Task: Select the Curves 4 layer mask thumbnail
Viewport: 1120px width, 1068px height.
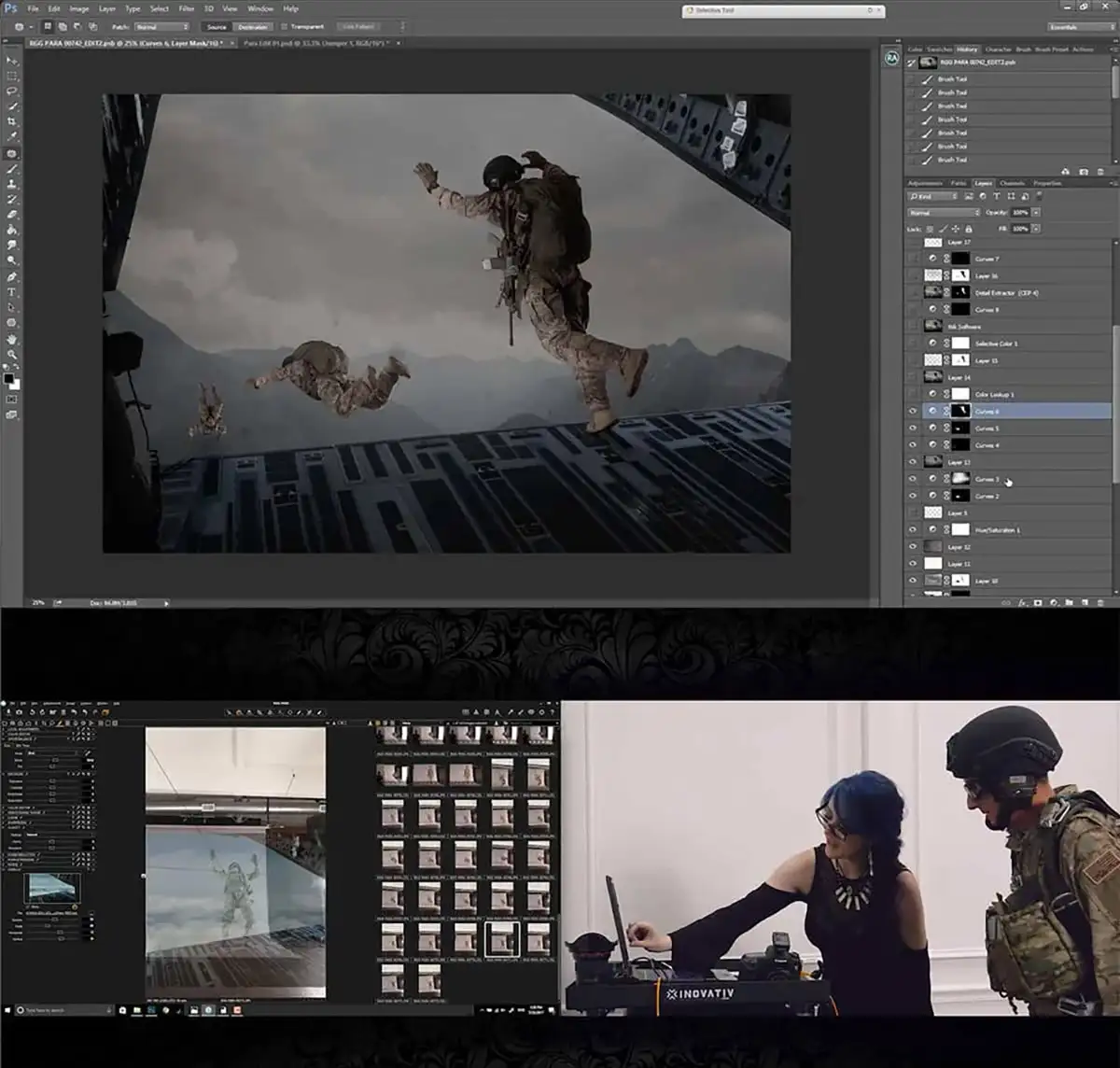Action: (x=959, y=445)
